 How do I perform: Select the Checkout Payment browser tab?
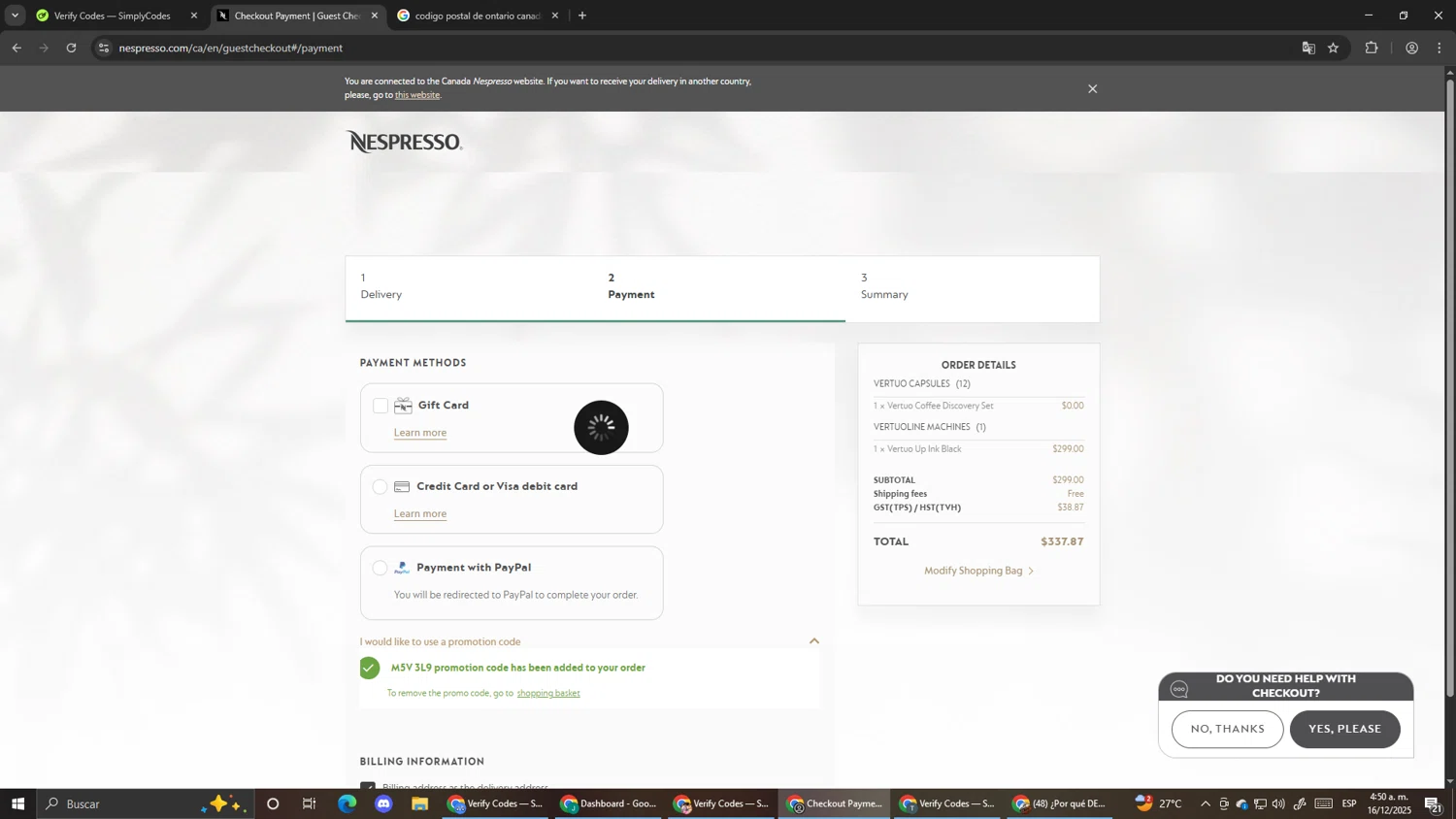[x=296, y=16]
